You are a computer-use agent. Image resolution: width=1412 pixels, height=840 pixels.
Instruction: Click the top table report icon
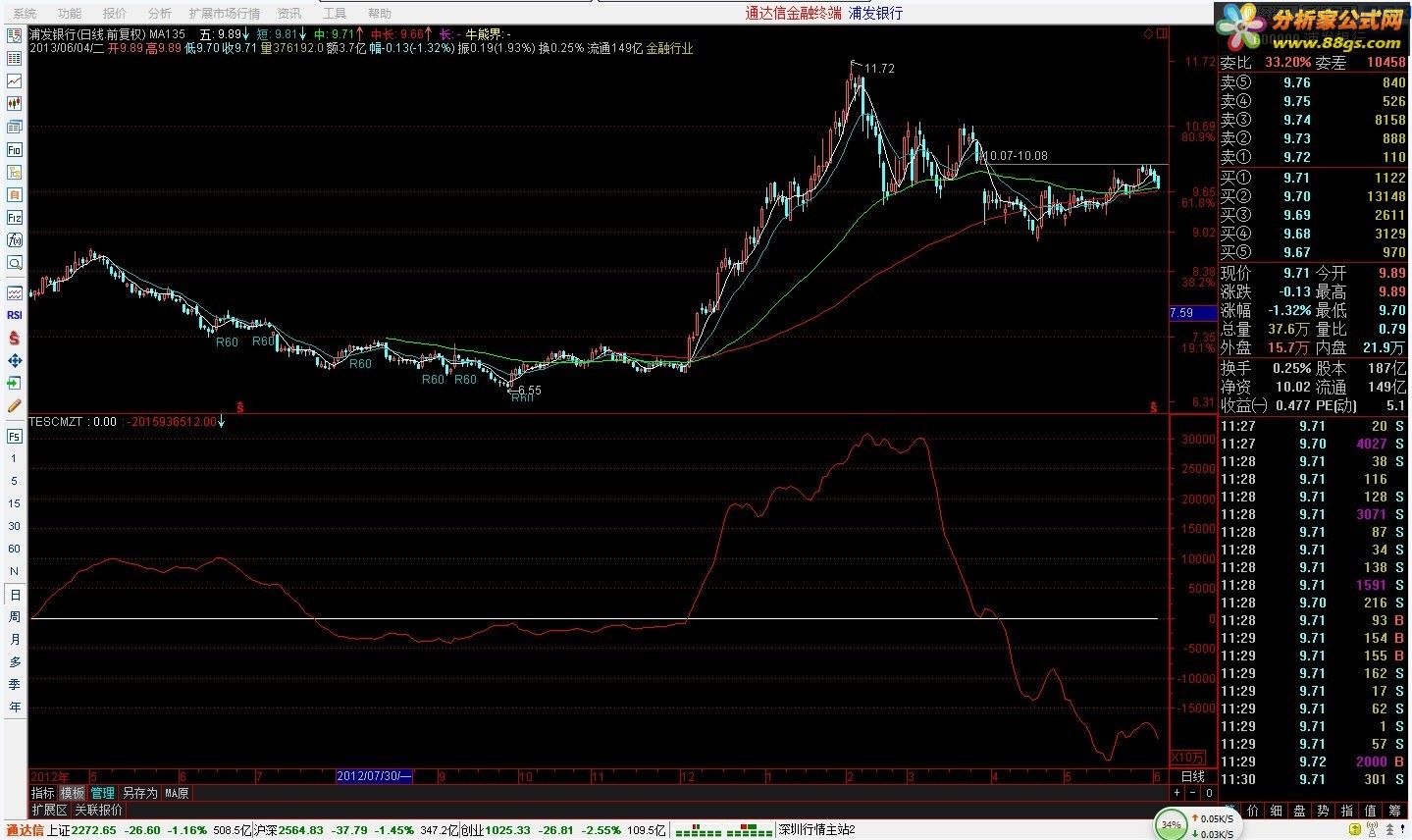15,36
